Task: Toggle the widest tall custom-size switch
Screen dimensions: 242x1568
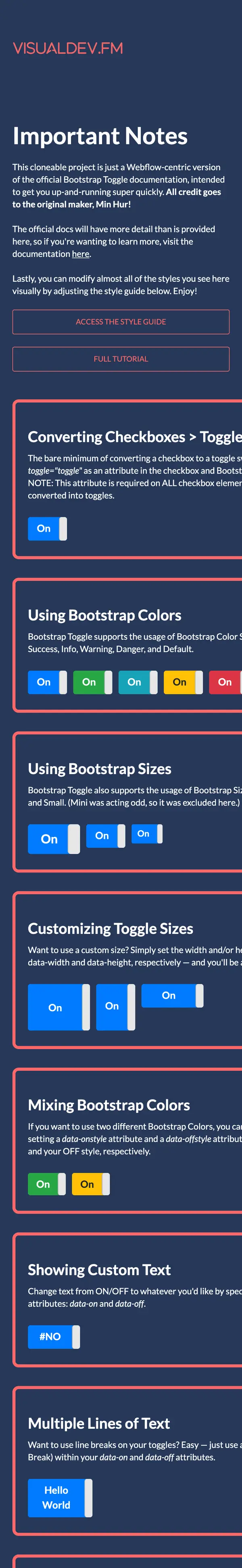Action: 59,1007
